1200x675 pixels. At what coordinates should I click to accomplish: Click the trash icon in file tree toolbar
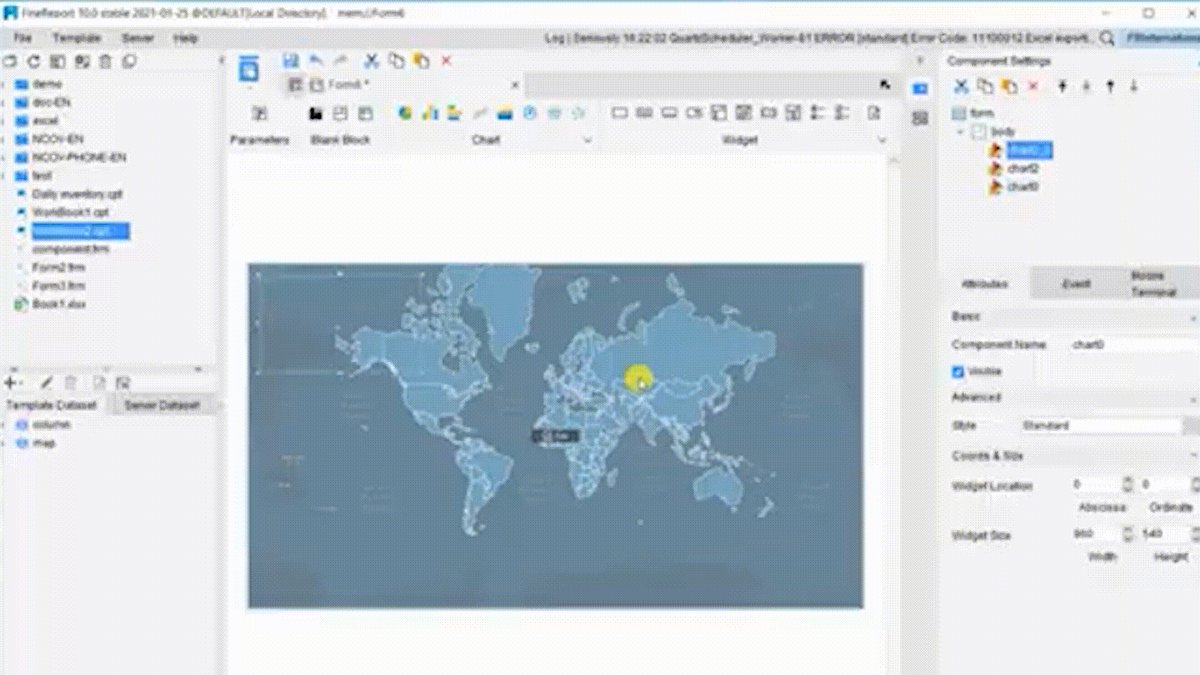click(x=105, y=62)
